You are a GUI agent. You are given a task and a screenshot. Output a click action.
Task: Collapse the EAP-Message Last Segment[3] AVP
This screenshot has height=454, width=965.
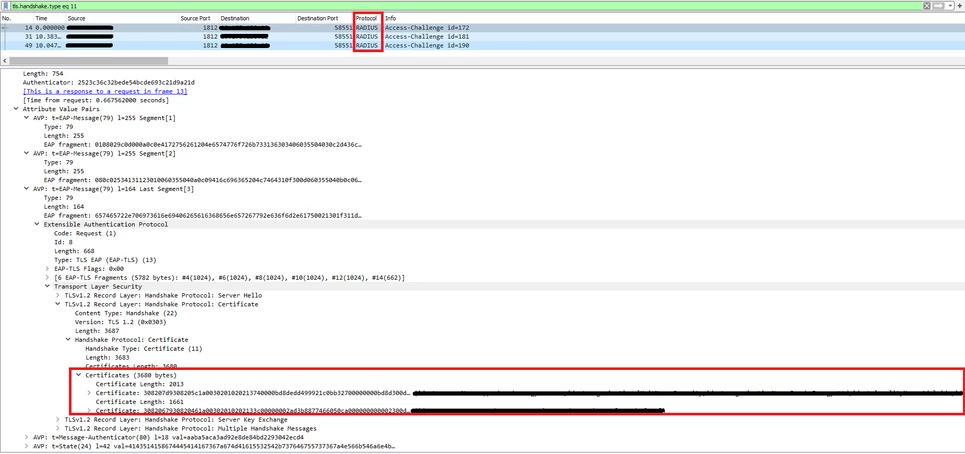(26, 189)
